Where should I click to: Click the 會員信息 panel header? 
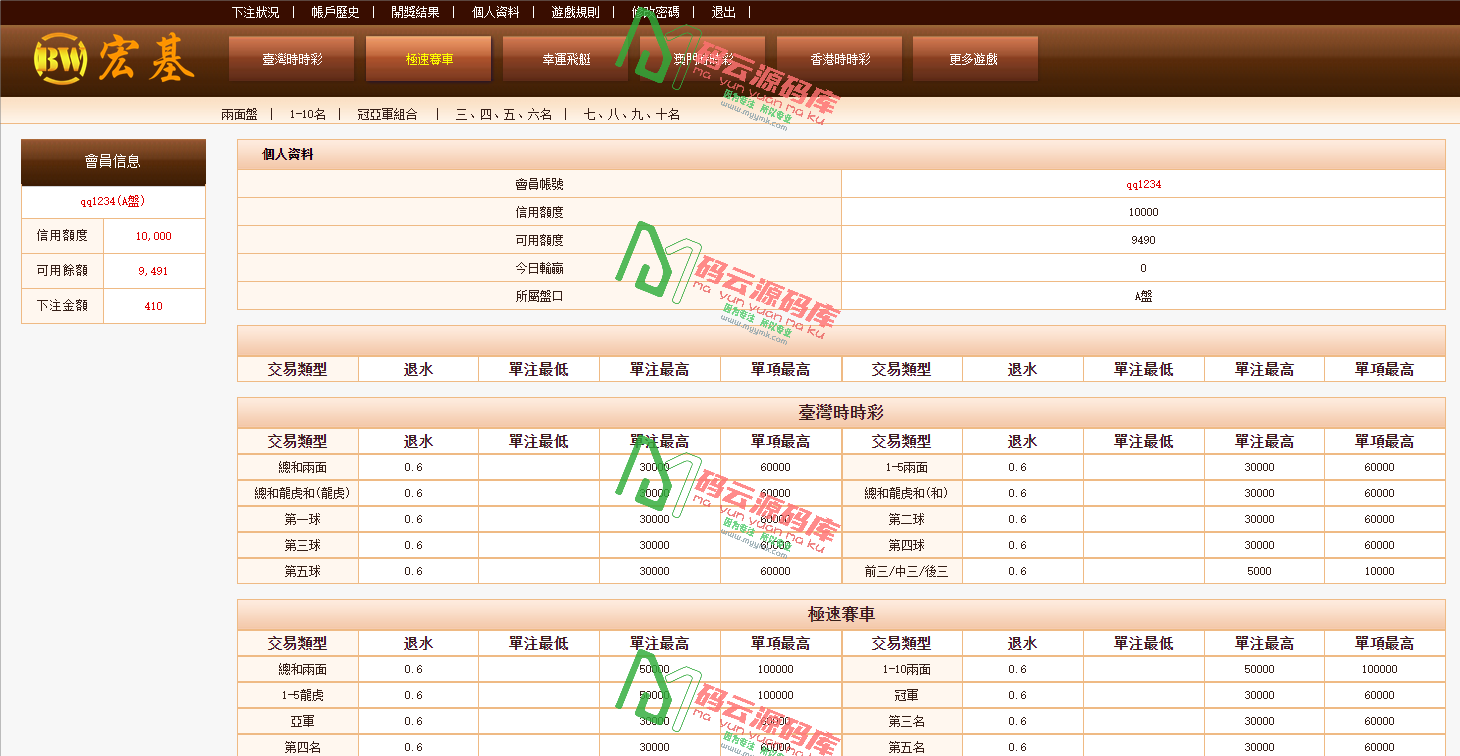coord(112,161)
